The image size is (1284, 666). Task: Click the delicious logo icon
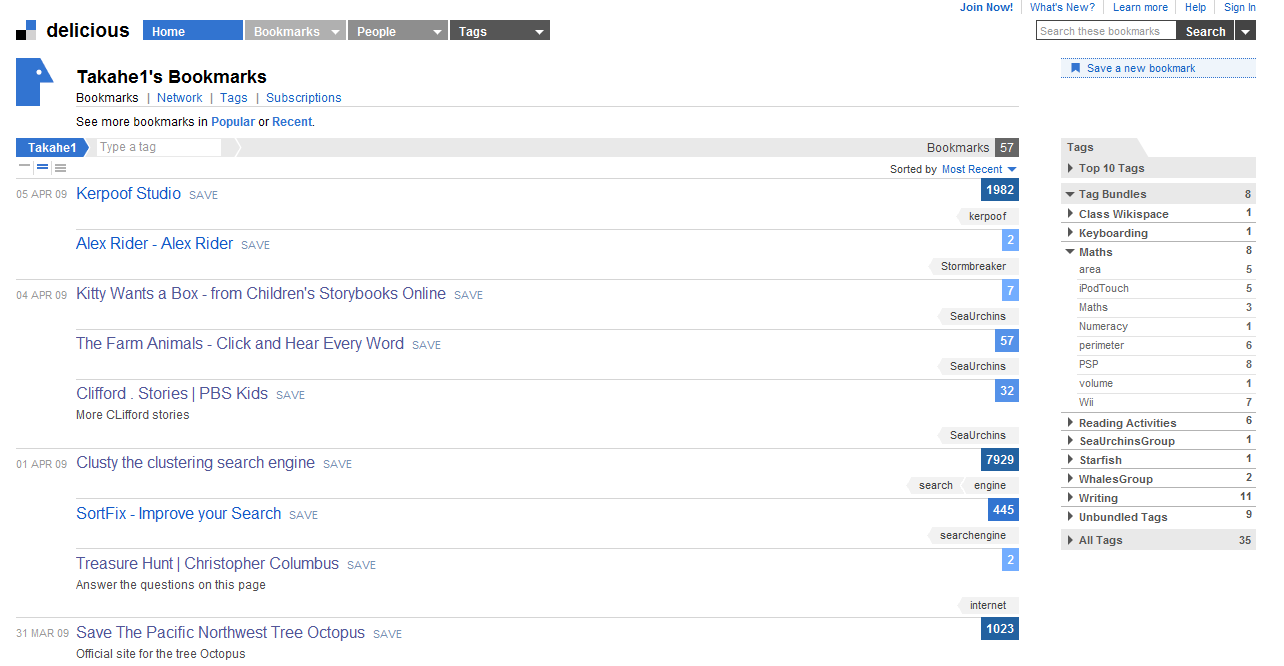coord(26,30)
